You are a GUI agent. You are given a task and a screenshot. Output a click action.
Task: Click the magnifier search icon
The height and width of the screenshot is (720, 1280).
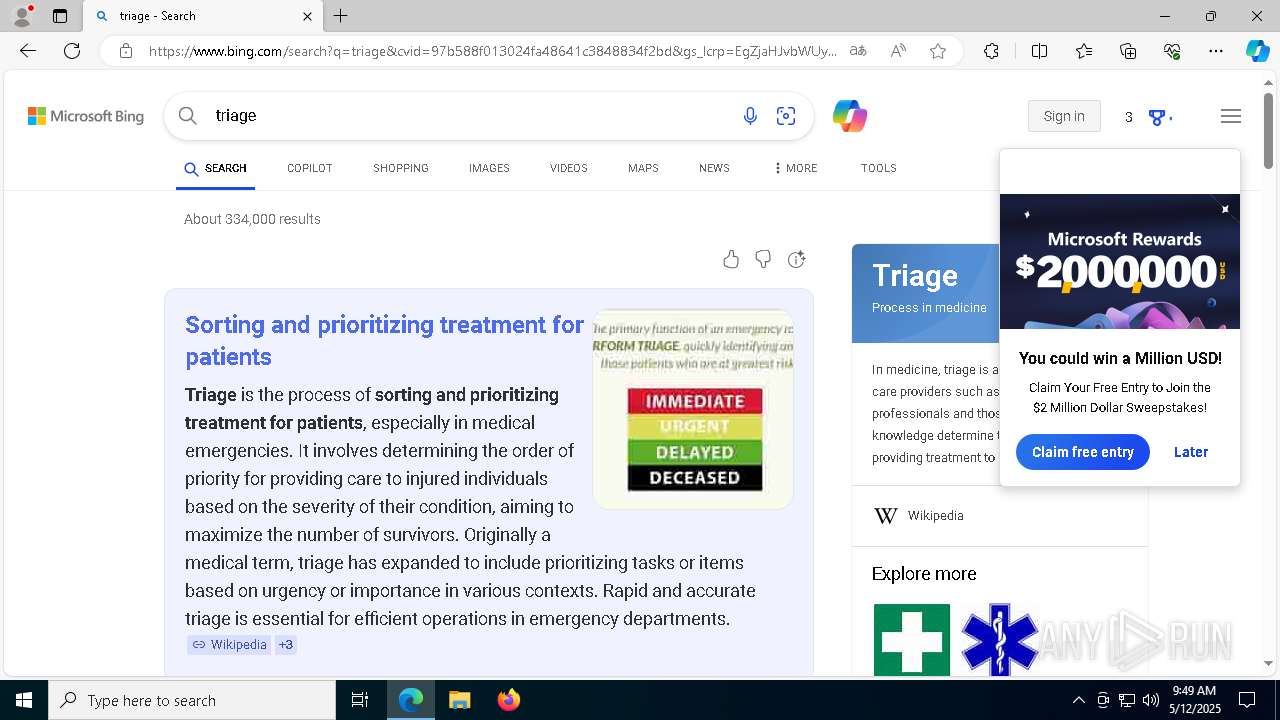coord(187,116)
